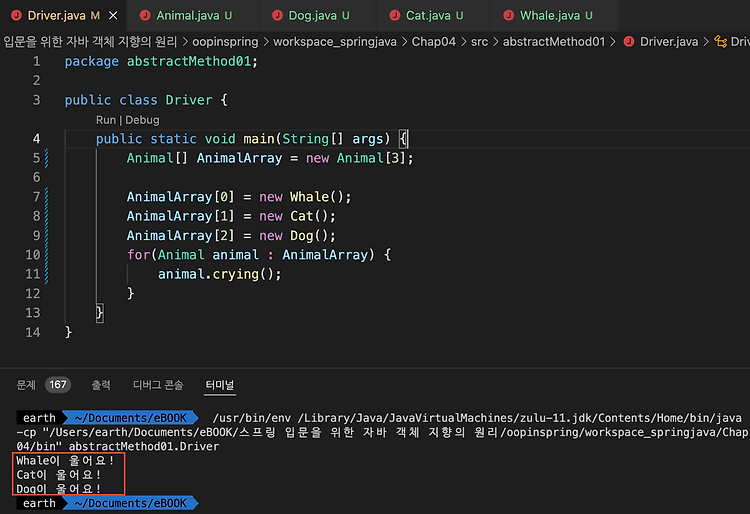
Task: Open the 문제 problems panel tab
Action: 26,385
